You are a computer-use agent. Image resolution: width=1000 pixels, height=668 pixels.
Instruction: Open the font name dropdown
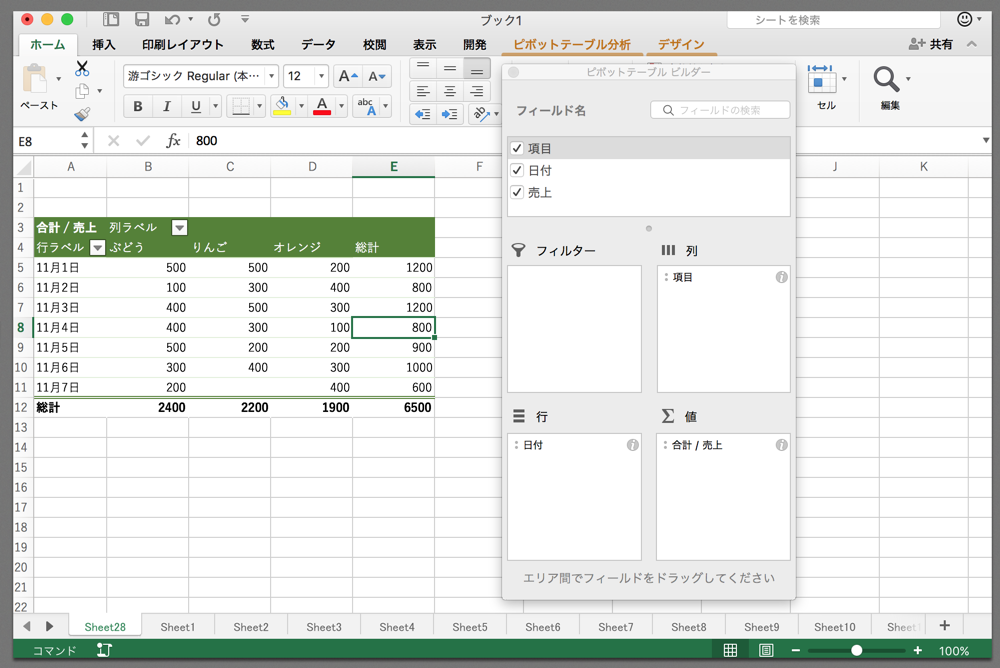pos(272,77)
